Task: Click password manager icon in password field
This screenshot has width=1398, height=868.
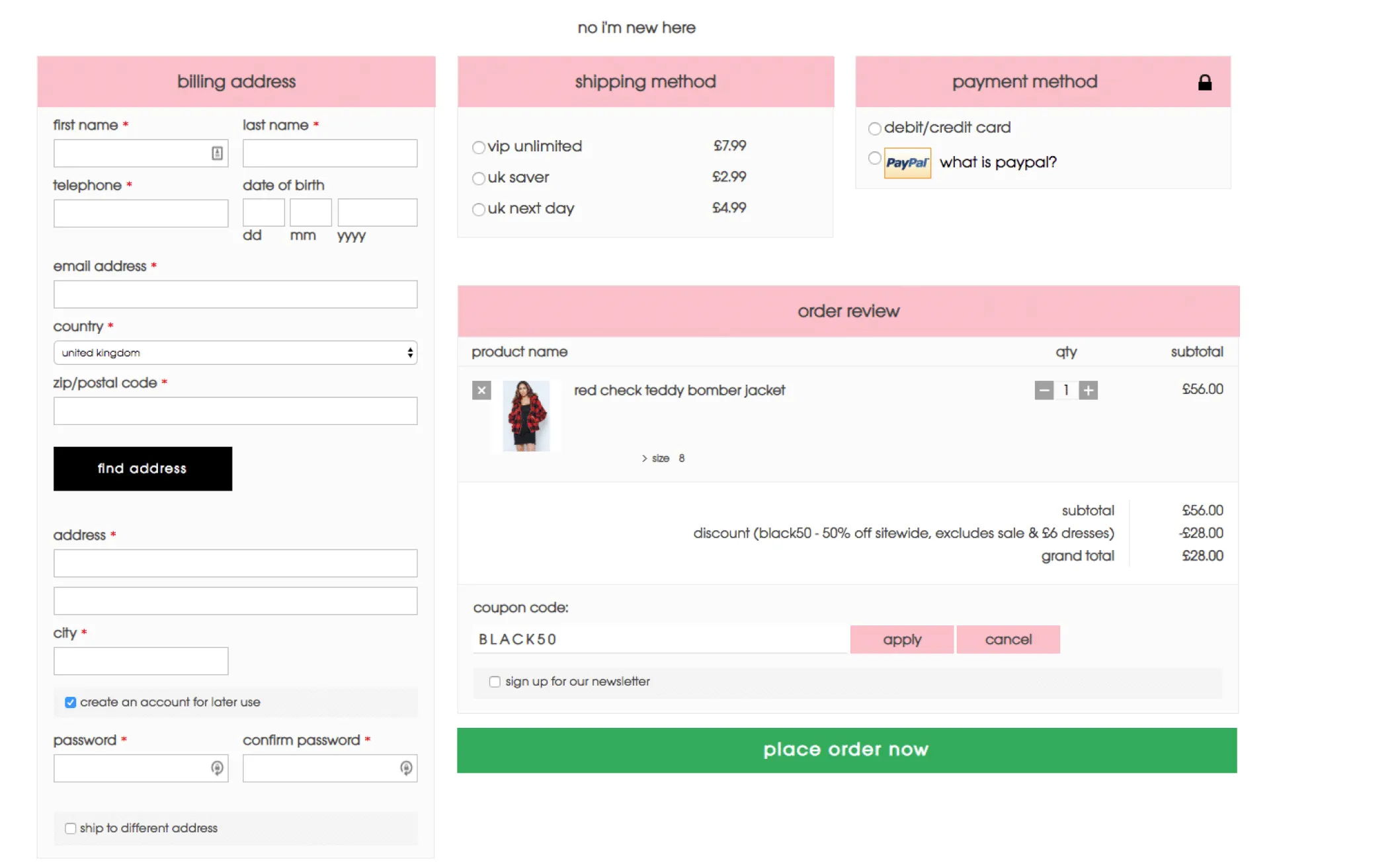Action: point(217,768)
